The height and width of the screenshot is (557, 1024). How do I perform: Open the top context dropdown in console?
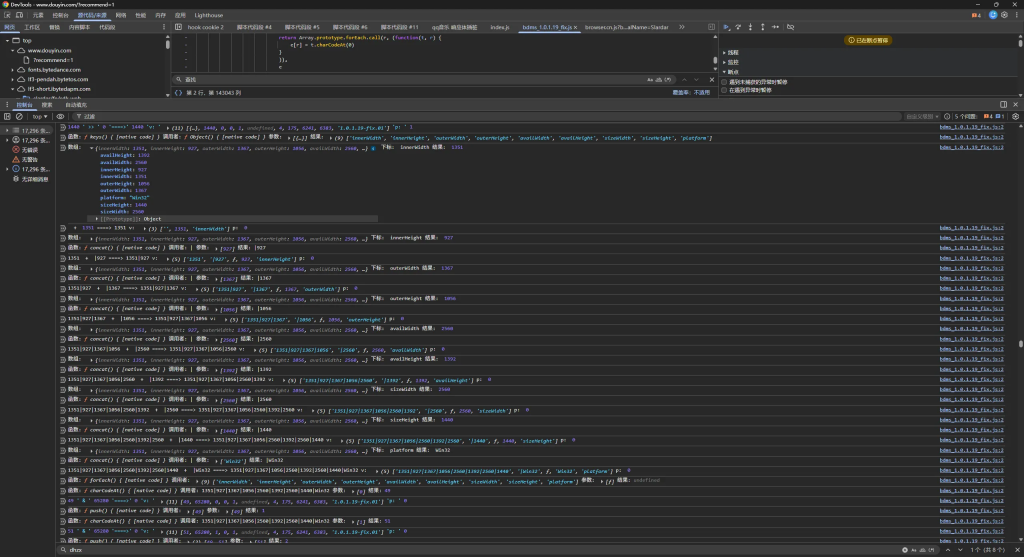tap(40, 116)
